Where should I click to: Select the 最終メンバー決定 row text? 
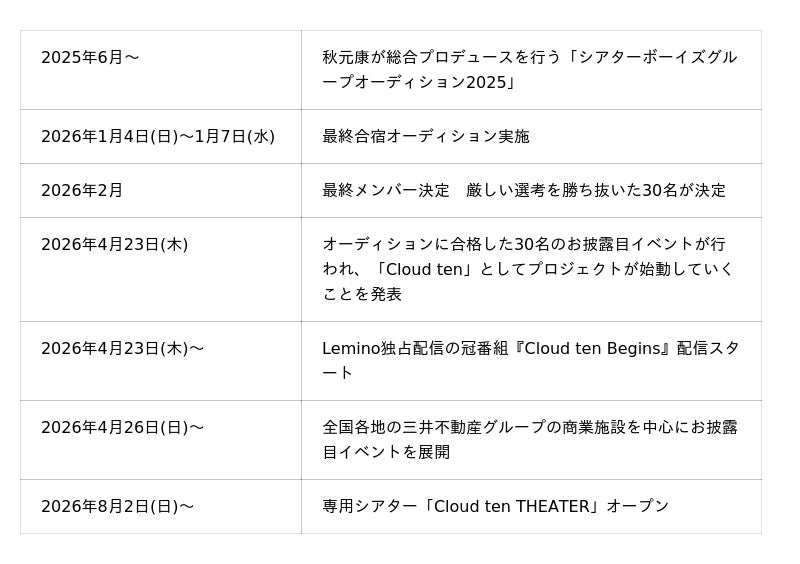click(x=524, y=190)
